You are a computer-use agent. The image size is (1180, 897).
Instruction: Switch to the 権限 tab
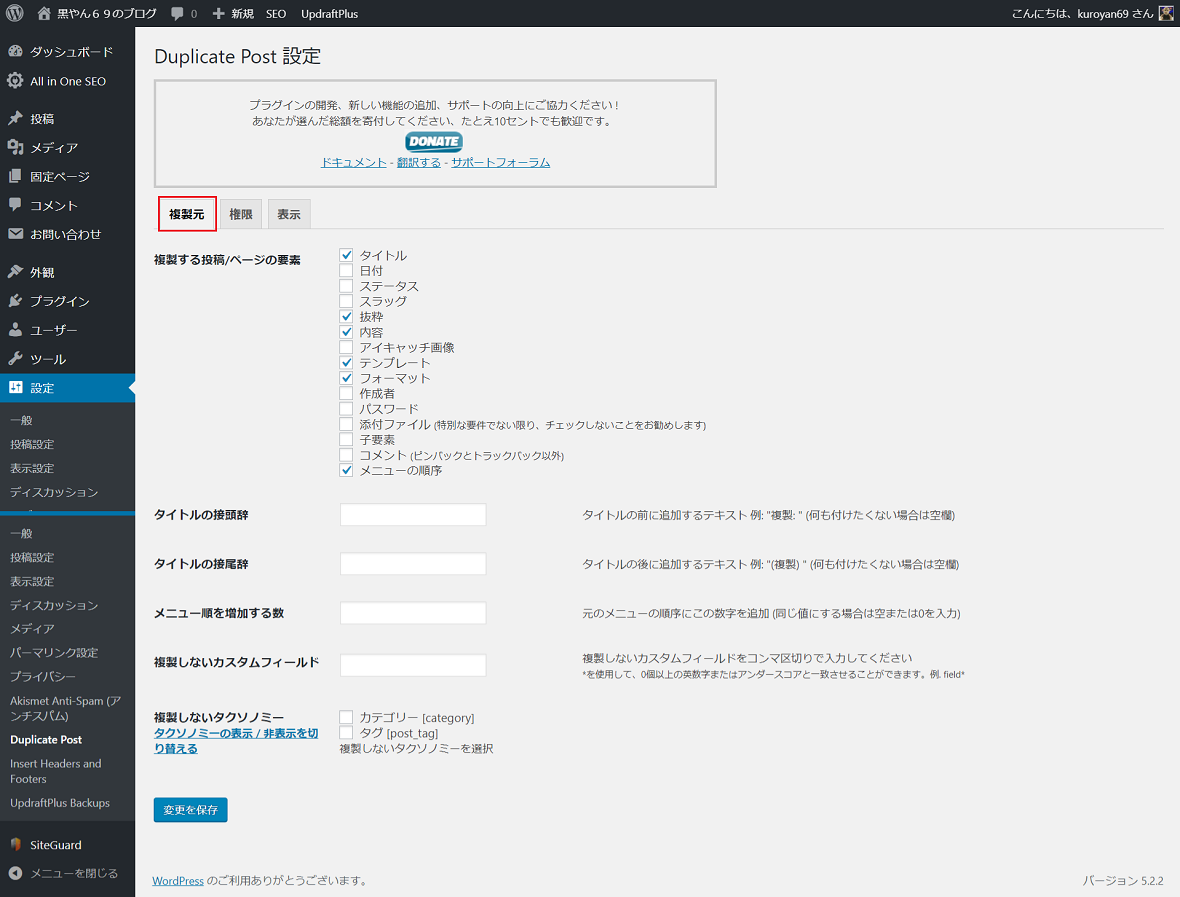click(x=241, y=214)
